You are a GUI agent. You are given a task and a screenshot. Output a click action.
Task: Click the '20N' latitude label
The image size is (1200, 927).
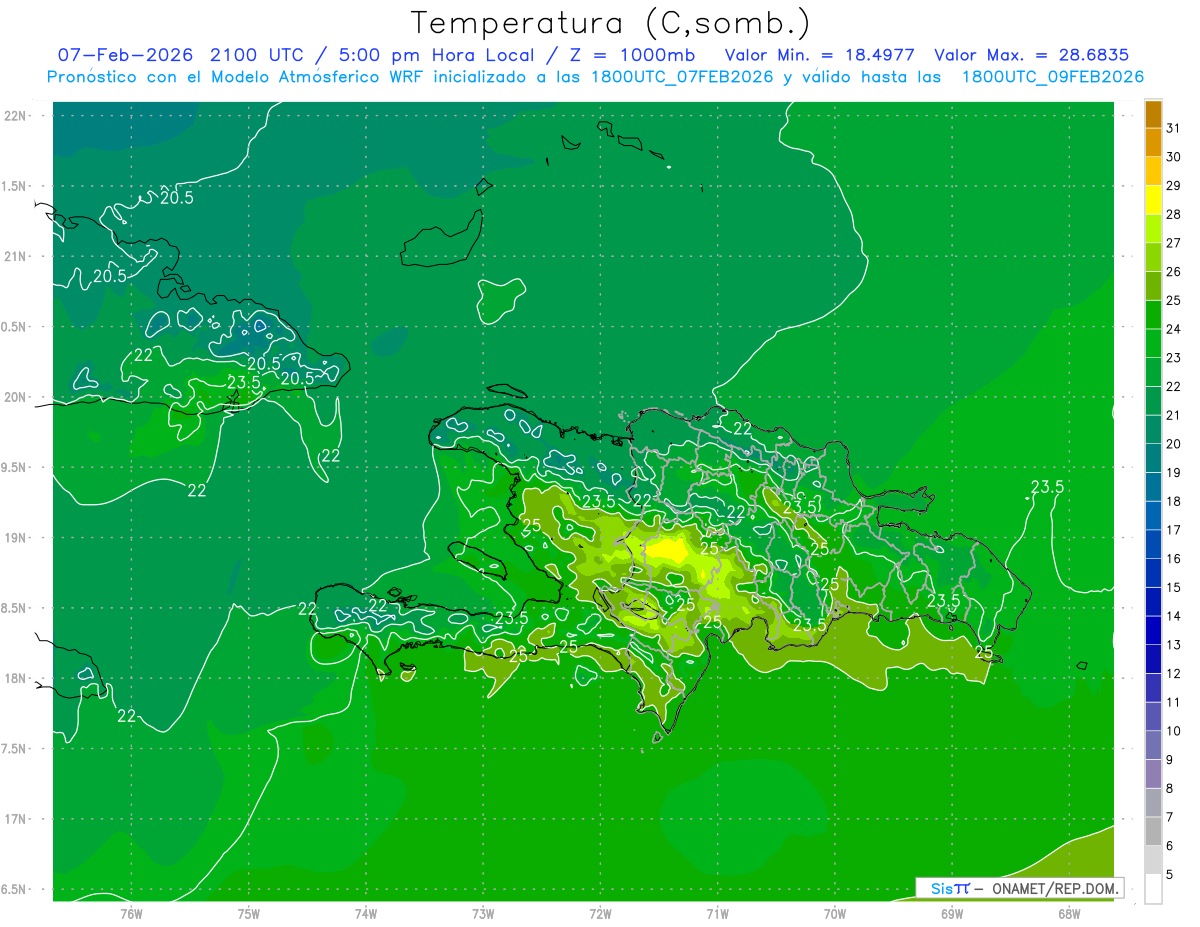(16, 397)
